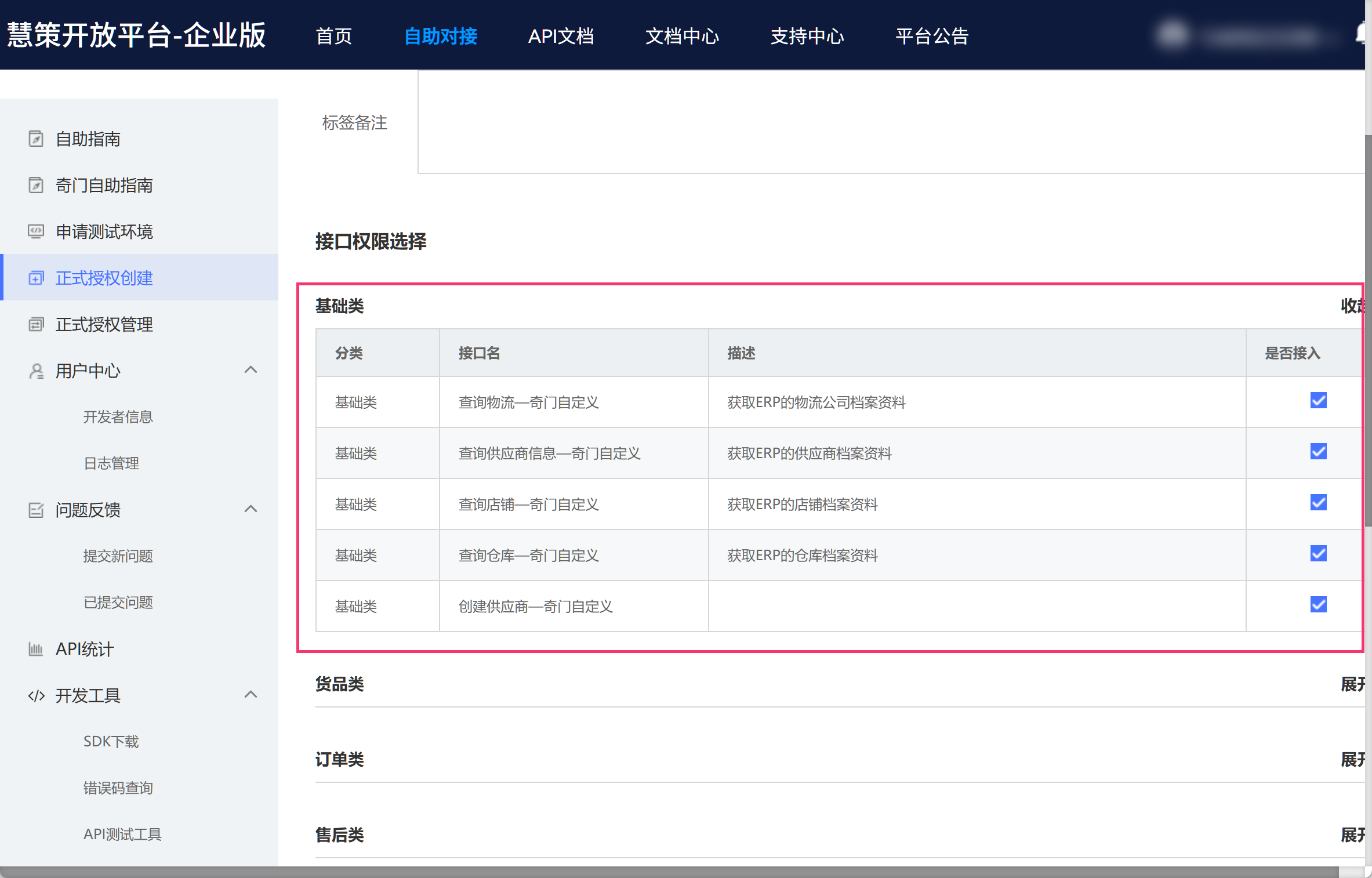Uncheck the 查询物流—奇门自定义 checkbox
Viewport: 1372px width, 878px height.
tap(1318, 400)
